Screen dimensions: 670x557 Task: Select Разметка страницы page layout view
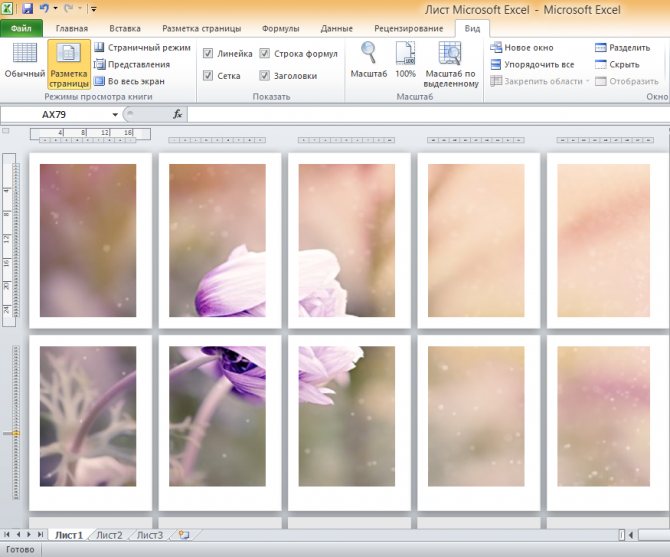[69, 62]
